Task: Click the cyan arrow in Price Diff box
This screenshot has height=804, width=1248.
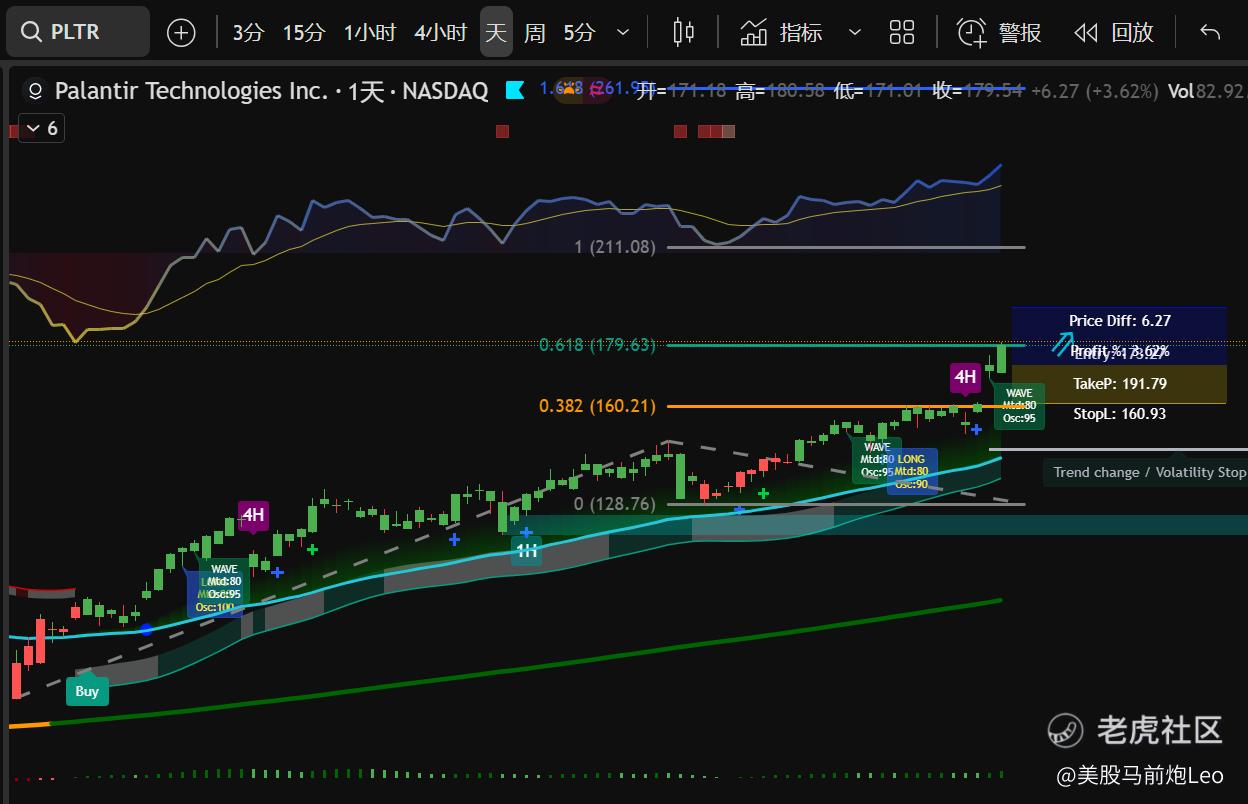Action: pyautogui.click(x=1061, y=343)
